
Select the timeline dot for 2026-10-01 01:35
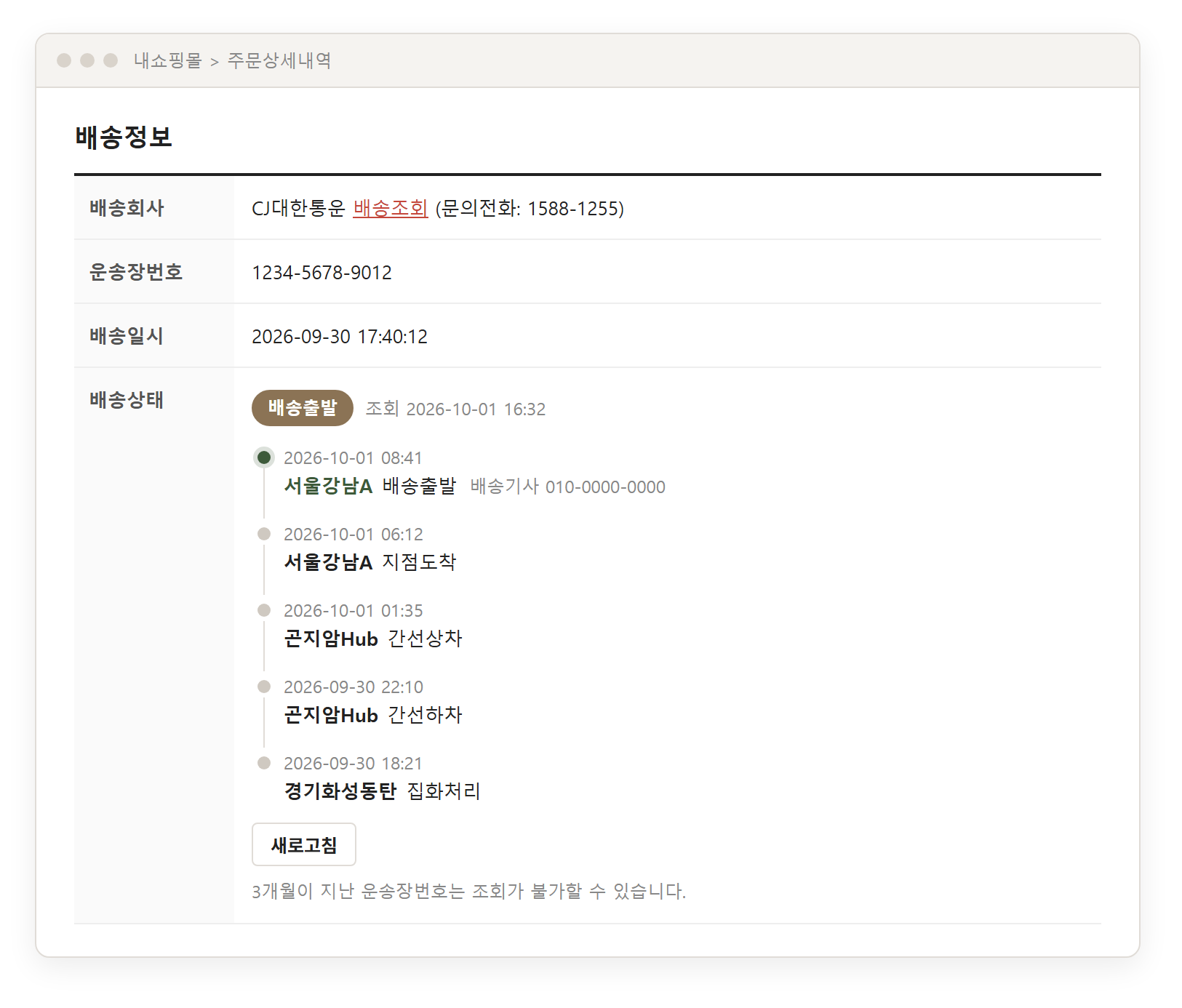click(x=264, y=610)
